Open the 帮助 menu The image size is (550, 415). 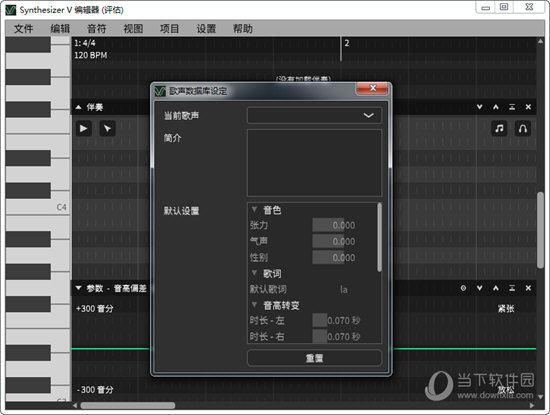pos(243,28)
